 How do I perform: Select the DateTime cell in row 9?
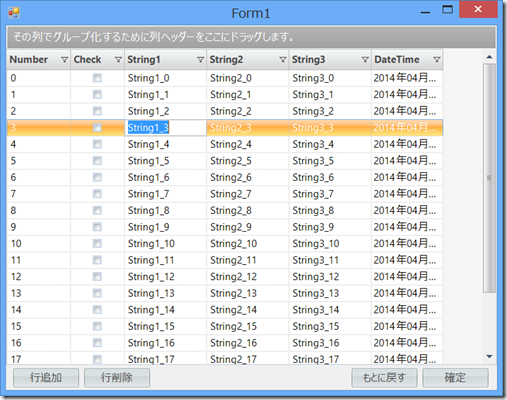pyautogui.click(x=407, y=227)
